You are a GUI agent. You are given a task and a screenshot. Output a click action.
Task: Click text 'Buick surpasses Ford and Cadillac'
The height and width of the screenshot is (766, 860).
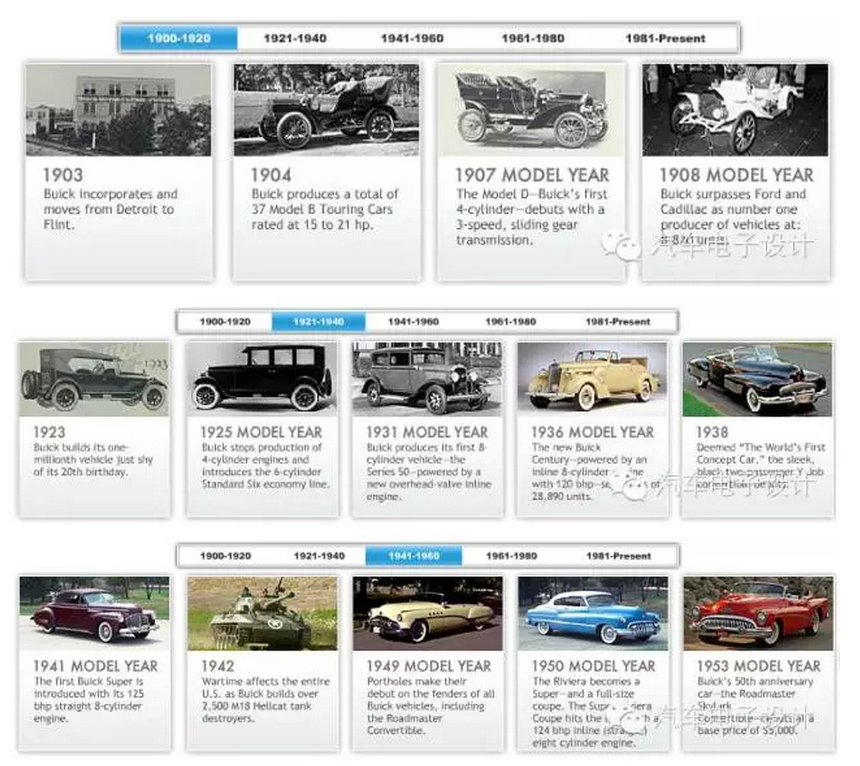tap(733, 217)
